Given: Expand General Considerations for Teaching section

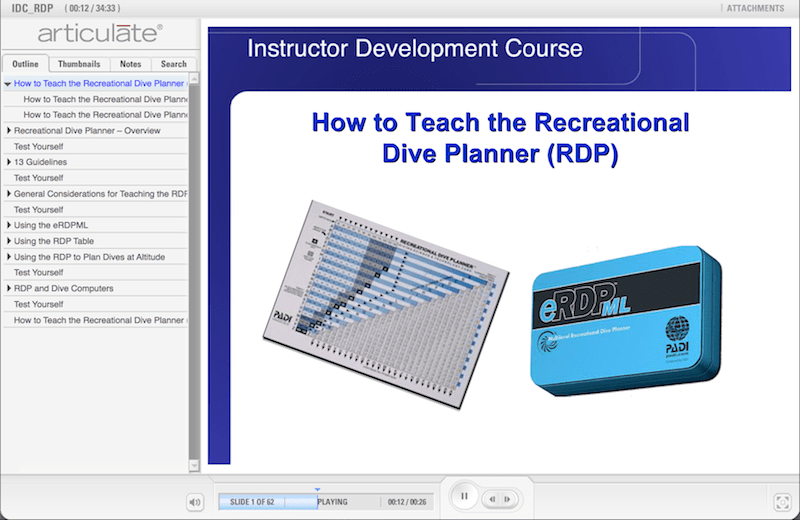Looking at the screenshot, I should point(9,193).
